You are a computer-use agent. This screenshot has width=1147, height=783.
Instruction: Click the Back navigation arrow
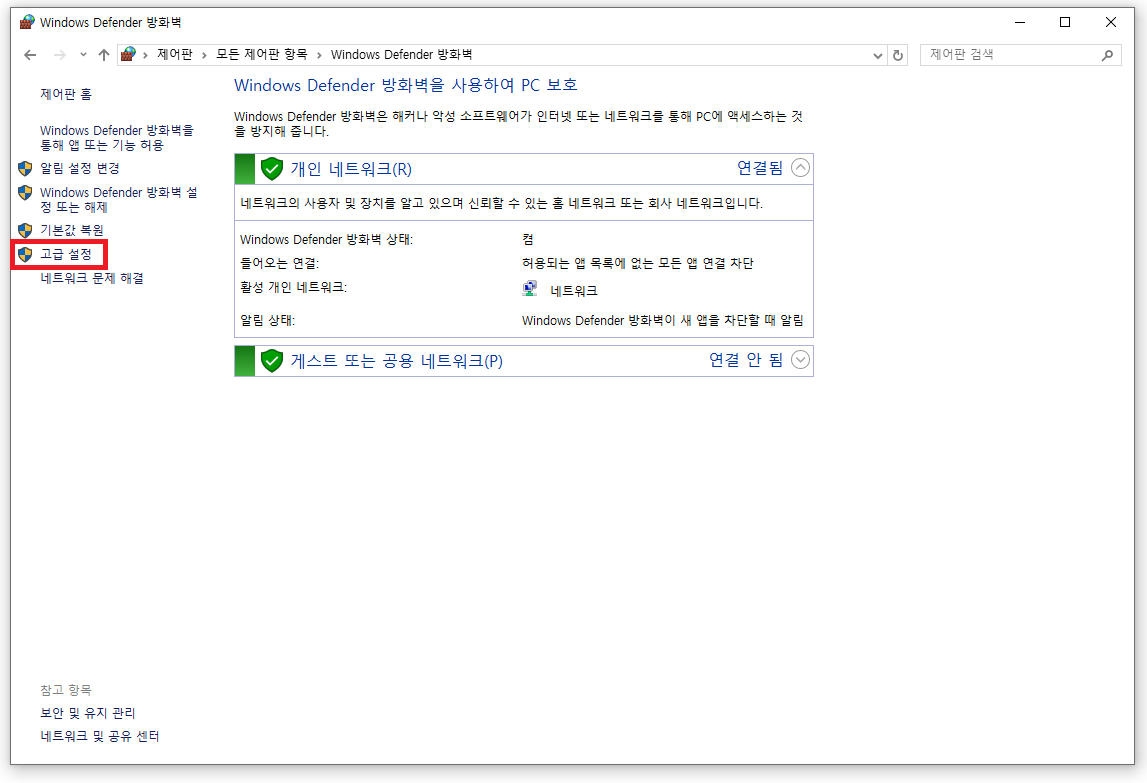30,55
